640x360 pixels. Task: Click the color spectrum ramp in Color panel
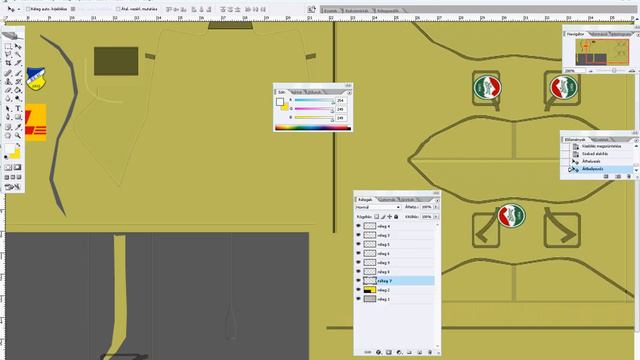313,128
